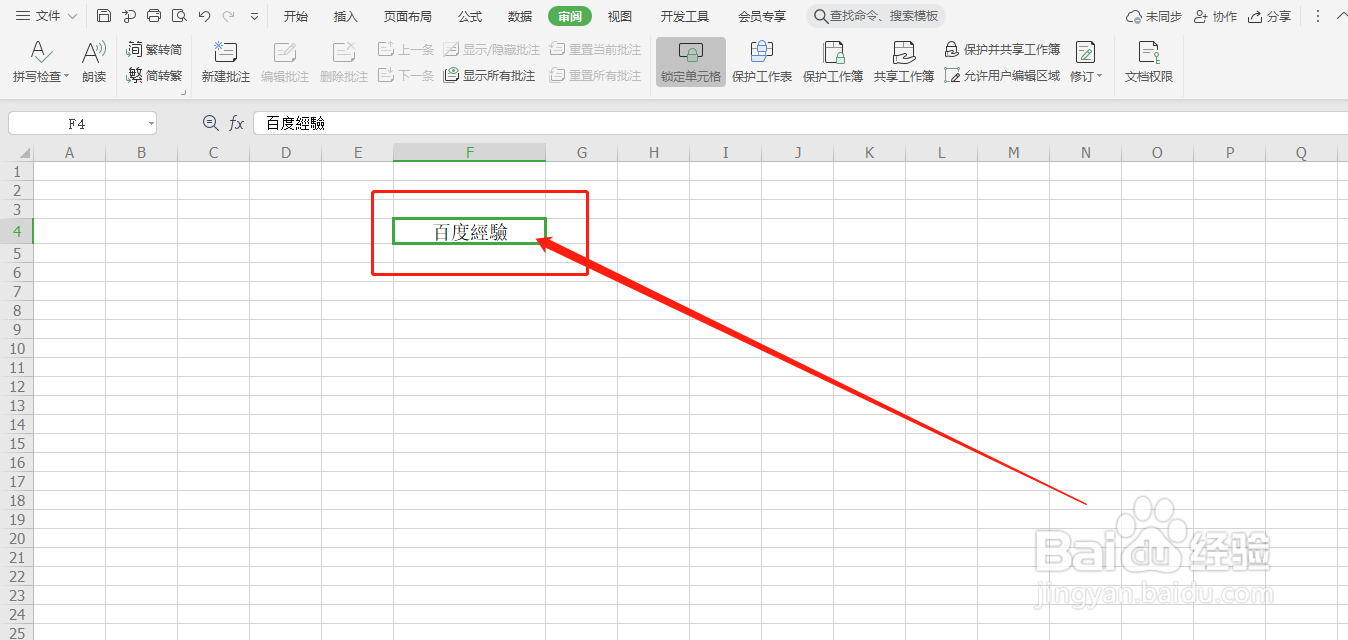Select cell F4 with 百度經驗

pos(470,231)
